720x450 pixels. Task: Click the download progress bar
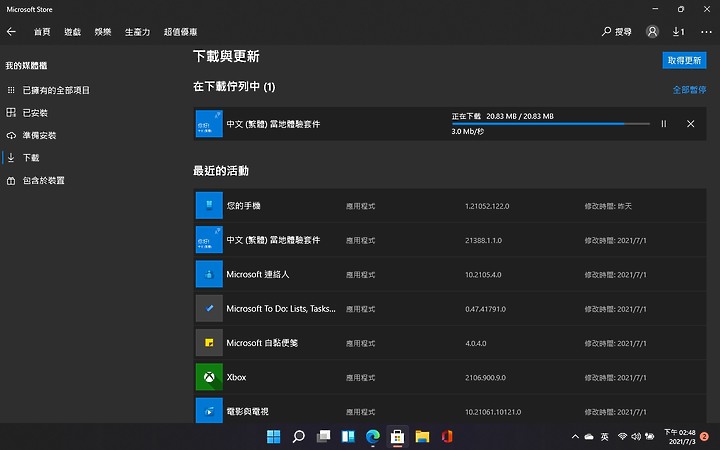coord(551,124)
